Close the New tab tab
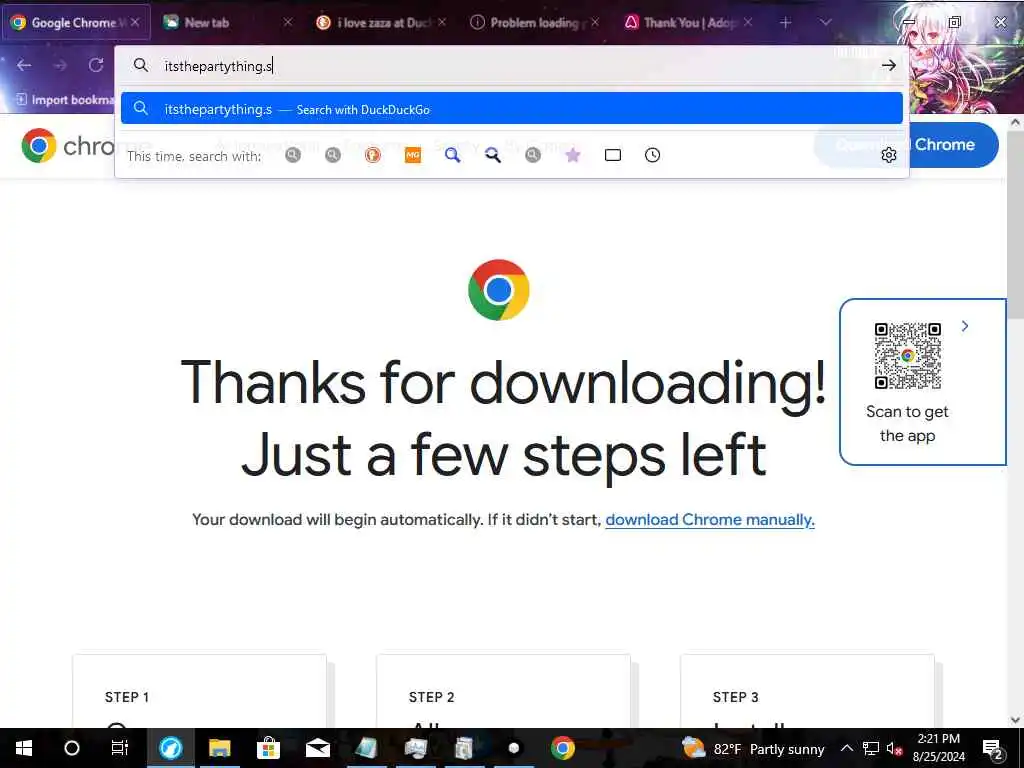 click(287, 22)
